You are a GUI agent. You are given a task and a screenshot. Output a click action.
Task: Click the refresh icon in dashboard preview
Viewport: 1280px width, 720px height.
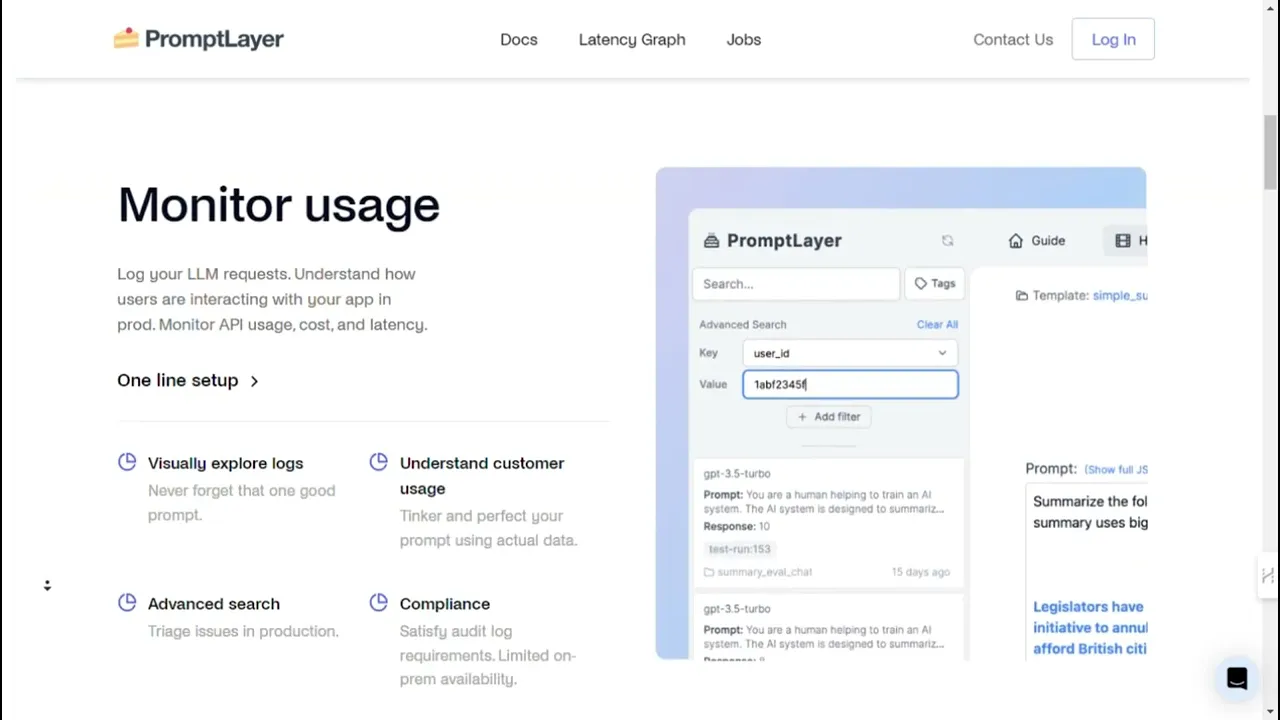(x=947, y=241)
